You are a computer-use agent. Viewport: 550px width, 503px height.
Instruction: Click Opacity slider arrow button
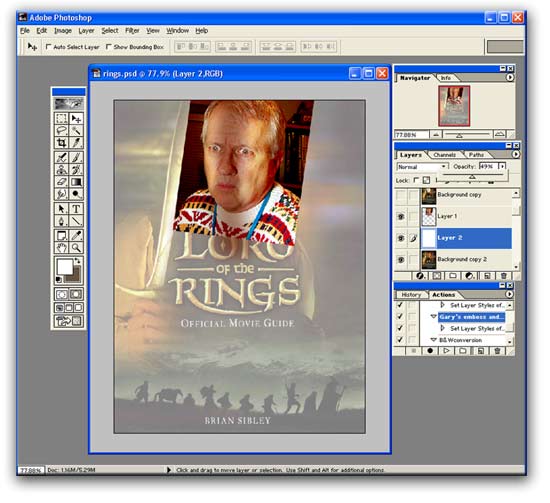click(502, 166)
